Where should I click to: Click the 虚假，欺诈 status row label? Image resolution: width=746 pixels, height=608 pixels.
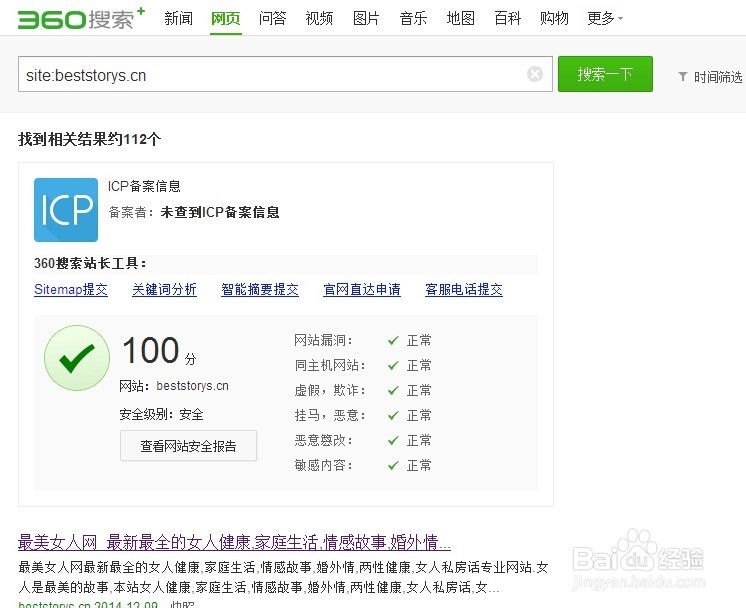330,390
